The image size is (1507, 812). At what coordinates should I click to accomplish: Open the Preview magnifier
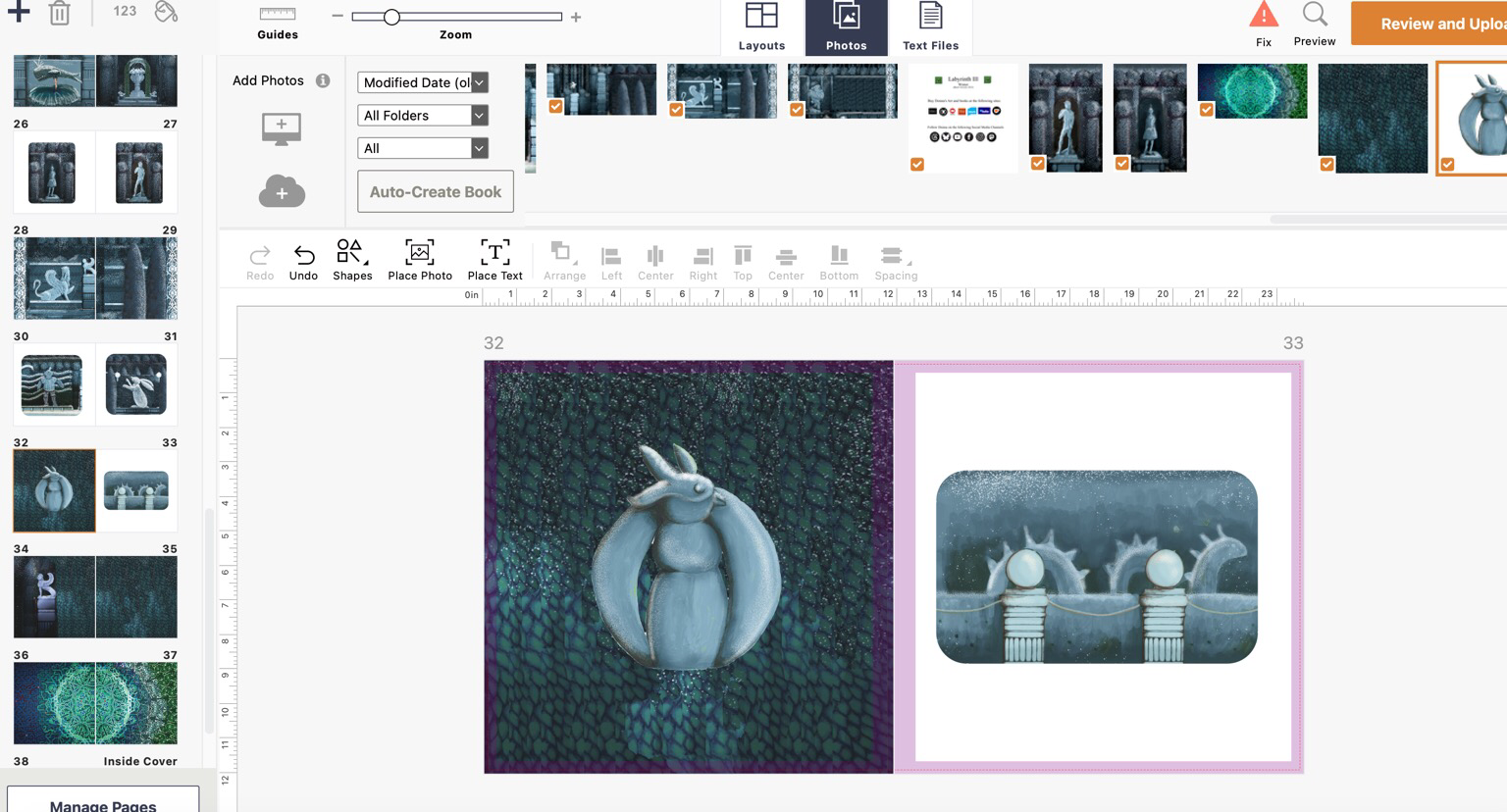1315,14
